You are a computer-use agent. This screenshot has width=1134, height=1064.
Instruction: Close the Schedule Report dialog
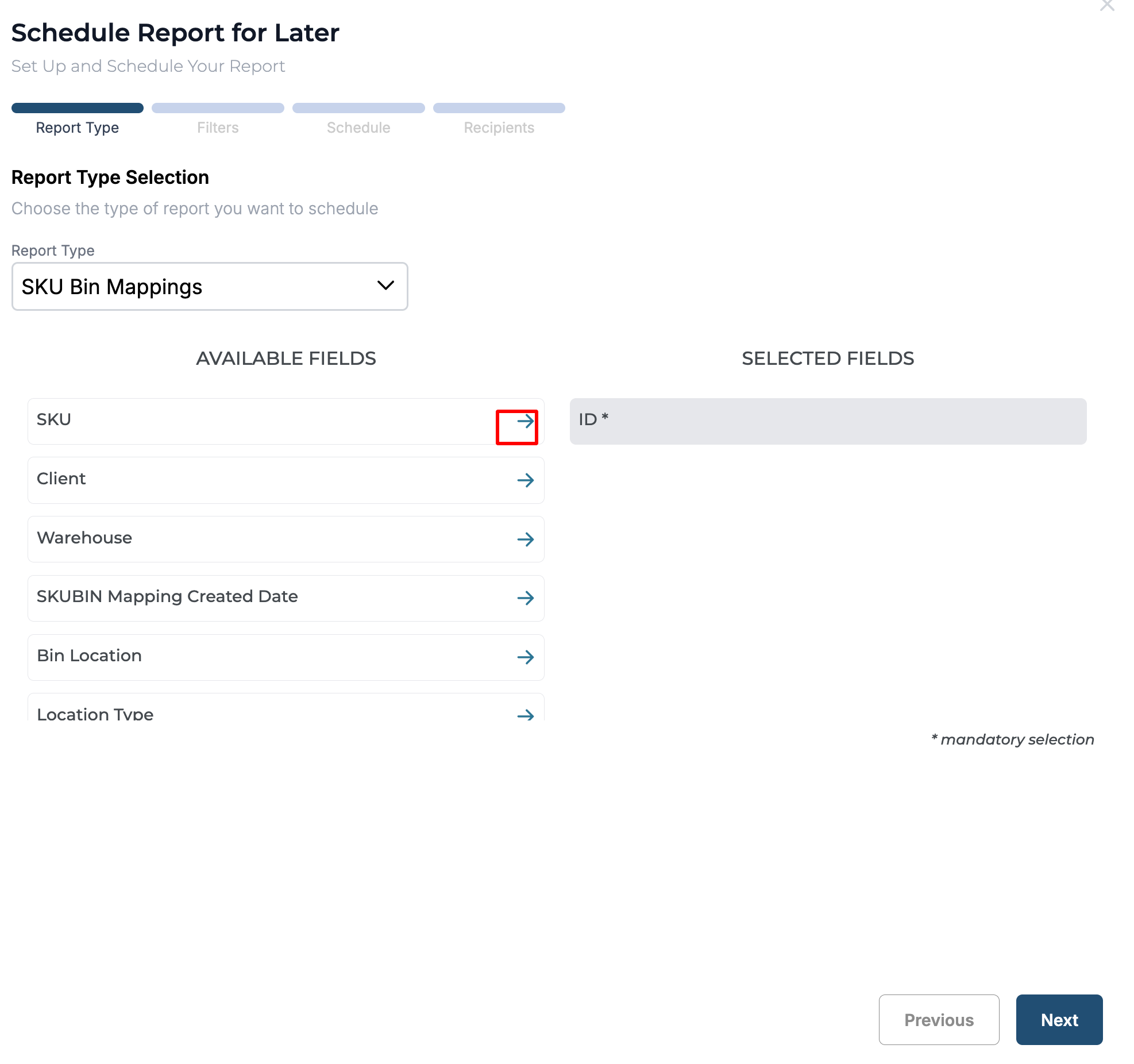1106,6
